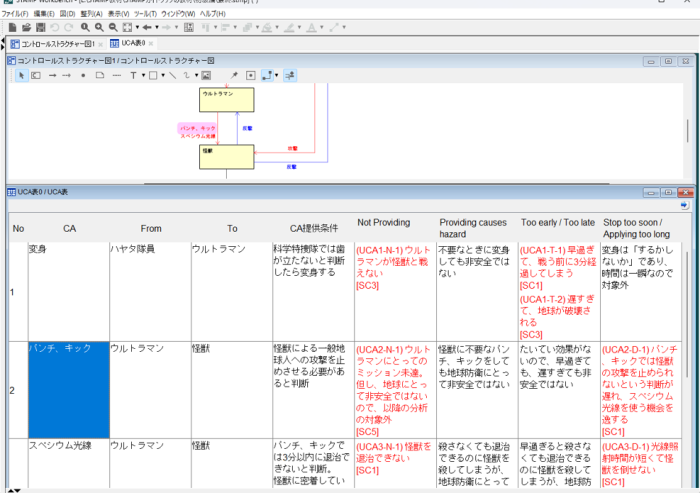The width and height of the screenshot is (700, 493).
Task: Toggle the arrow selection pointer tool
Action: (21, 75)
